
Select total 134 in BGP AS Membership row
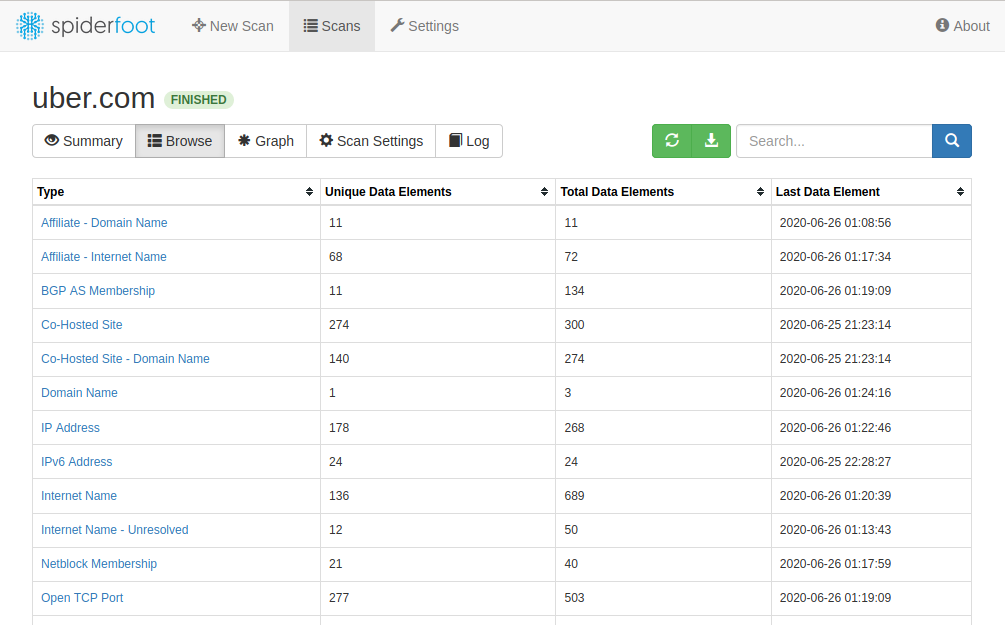(x=574, y=290)
